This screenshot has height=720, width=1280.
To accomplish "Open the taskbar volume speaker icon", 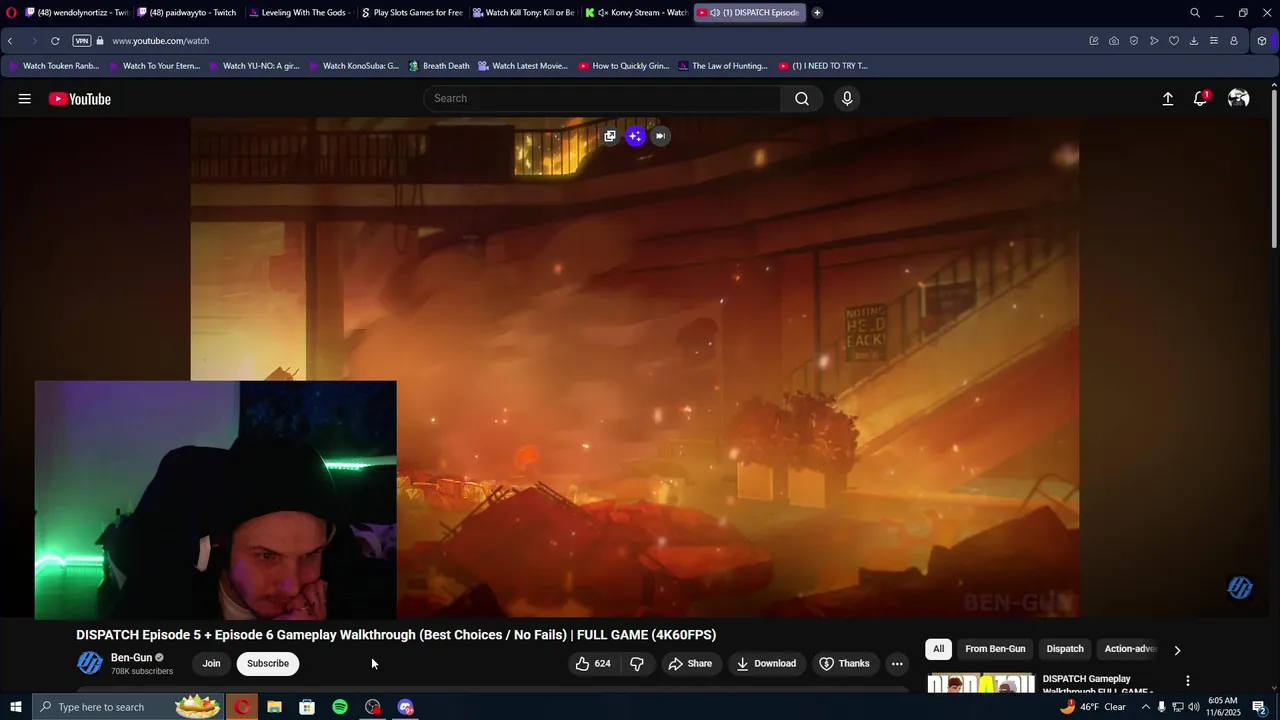I will pos(1194,707).
